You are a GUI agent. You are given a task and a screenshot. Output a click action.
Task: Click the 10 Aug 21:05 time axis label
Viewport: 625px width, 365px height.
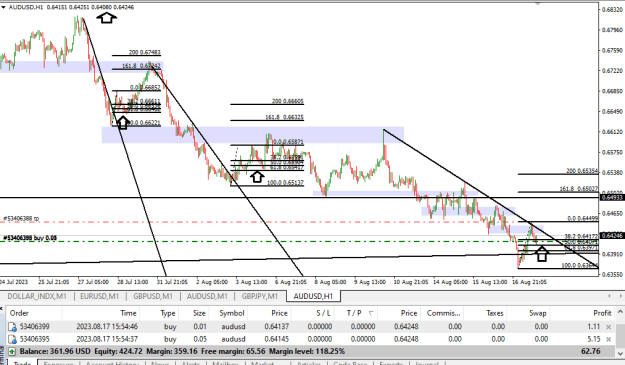(411, 282)
